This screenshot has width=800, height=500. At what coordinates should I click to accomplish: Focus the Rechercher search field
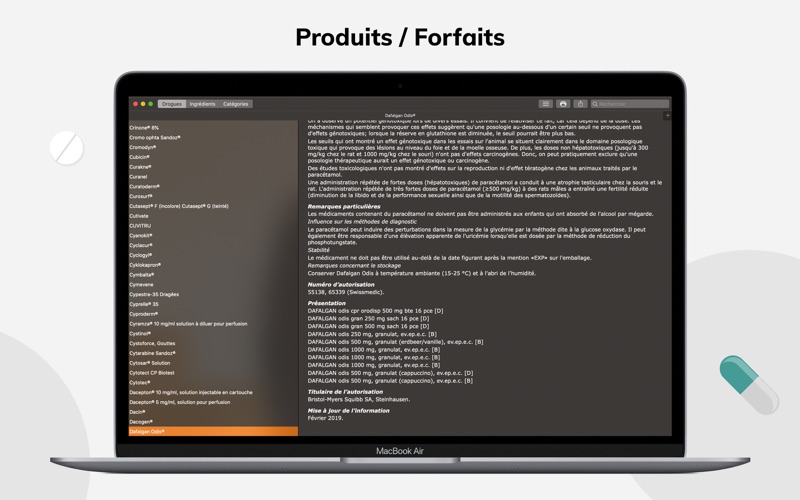pos(630,104)
